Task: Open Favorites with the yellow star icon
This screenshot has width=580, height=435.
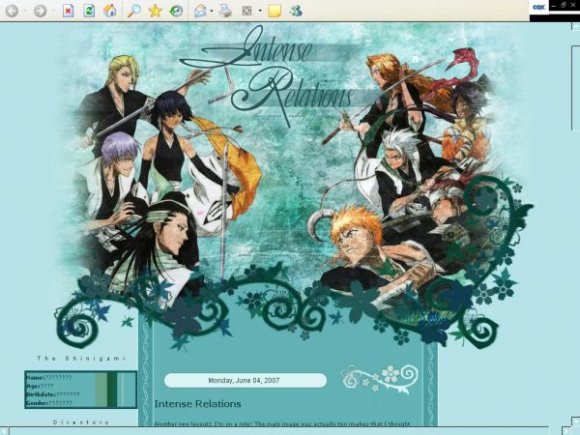Action: click(x=155, y=11)
